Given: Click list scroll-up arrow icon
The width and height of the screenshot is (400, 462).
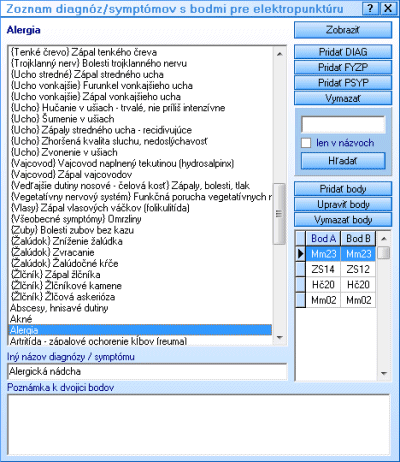Looking at the screenshot, I should [280, 54].
